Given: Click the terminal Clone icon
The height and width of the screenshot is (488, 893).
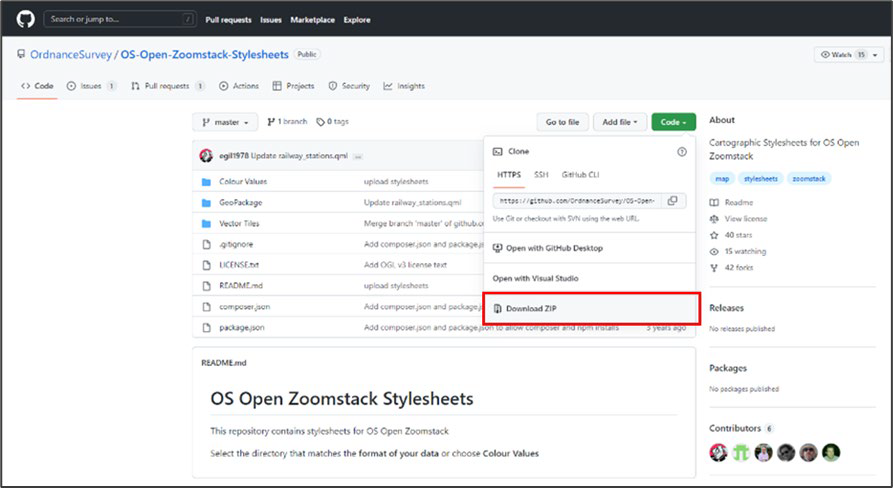Looking at the screenshot, I should pos(497,151).
